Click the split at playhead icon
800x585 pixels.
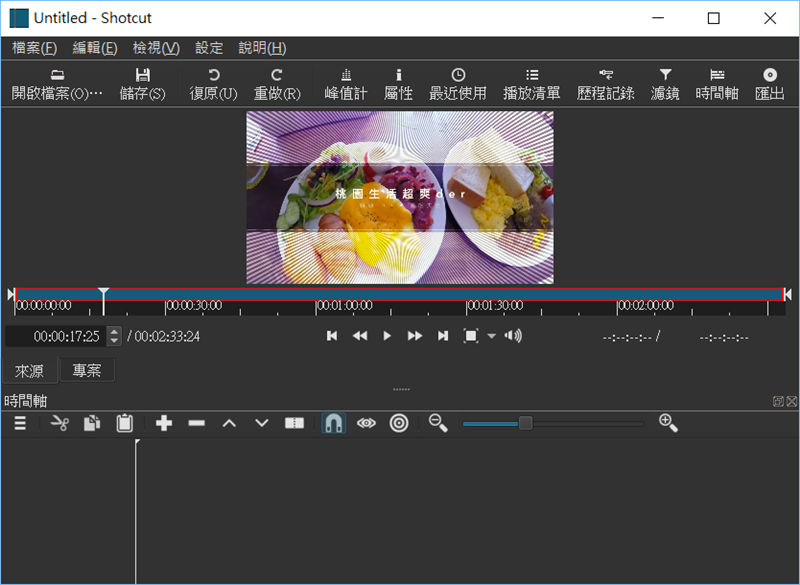[x=294, y=423]
